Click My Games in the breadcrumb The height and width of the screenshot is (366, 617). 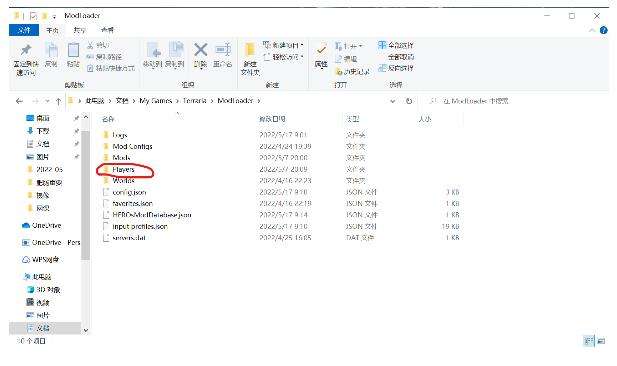pyautogui.click(x=155, y=101)
